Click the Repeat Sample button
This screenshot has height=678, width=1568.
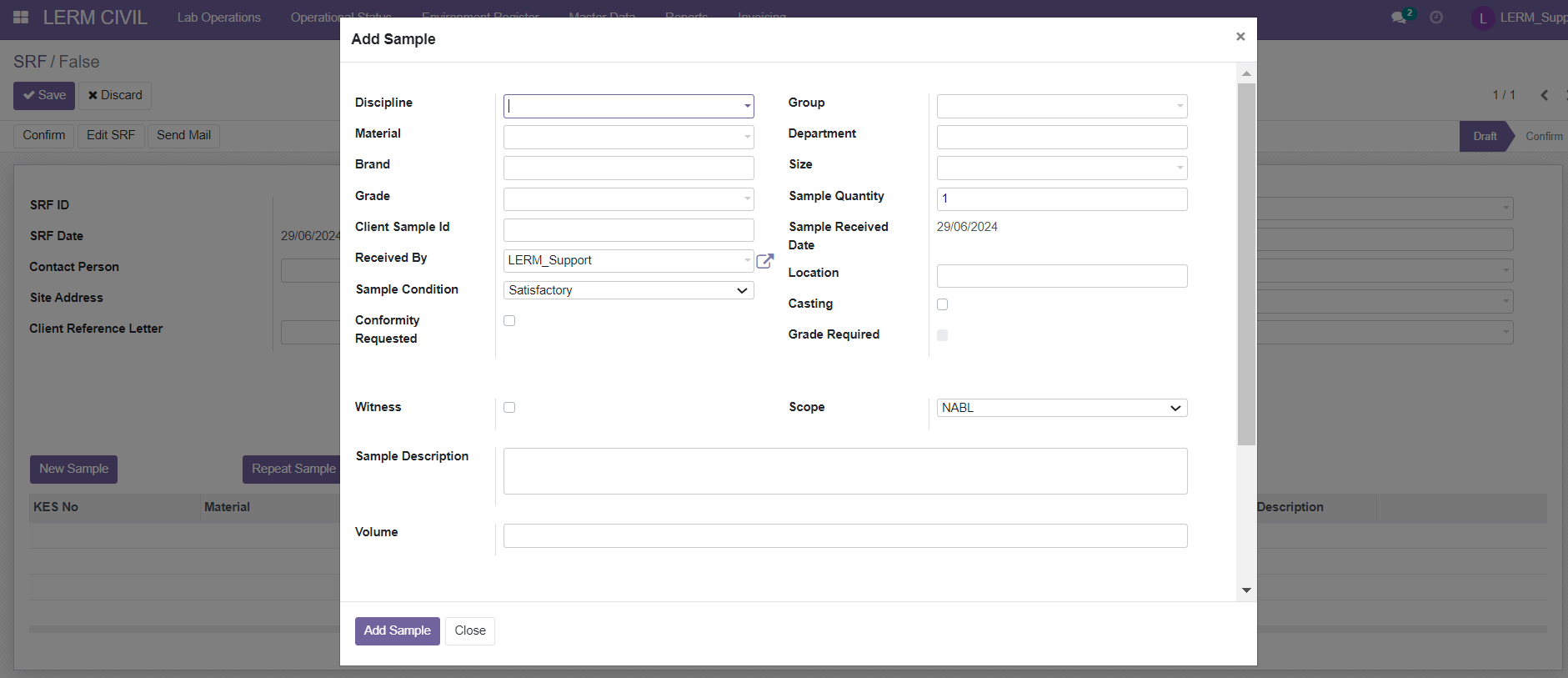click(293, 469)
